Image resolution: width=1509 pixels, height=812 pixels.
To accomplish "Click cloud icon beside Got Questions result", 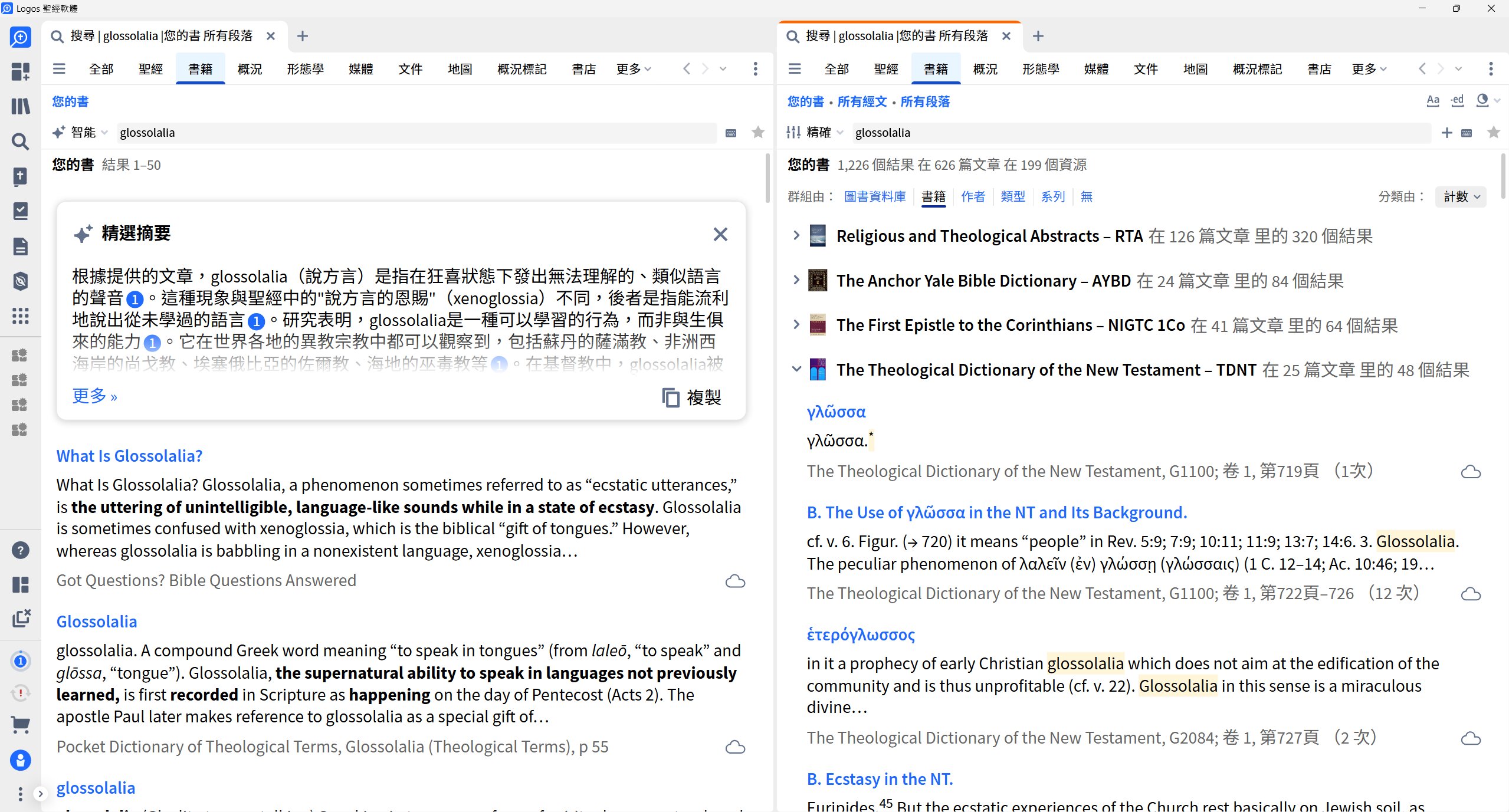I will [x=735, y=581].
